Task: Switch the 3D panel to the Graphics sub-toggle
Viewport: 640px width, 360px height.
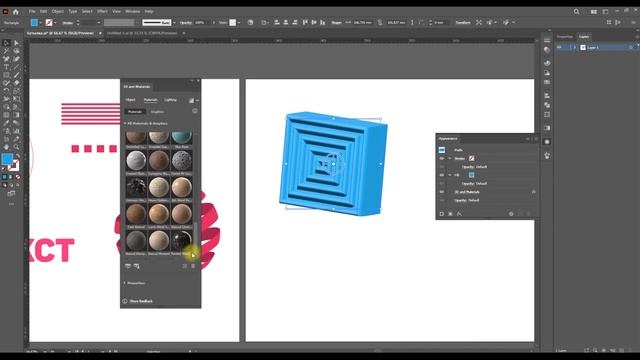Action: point(157,112)
